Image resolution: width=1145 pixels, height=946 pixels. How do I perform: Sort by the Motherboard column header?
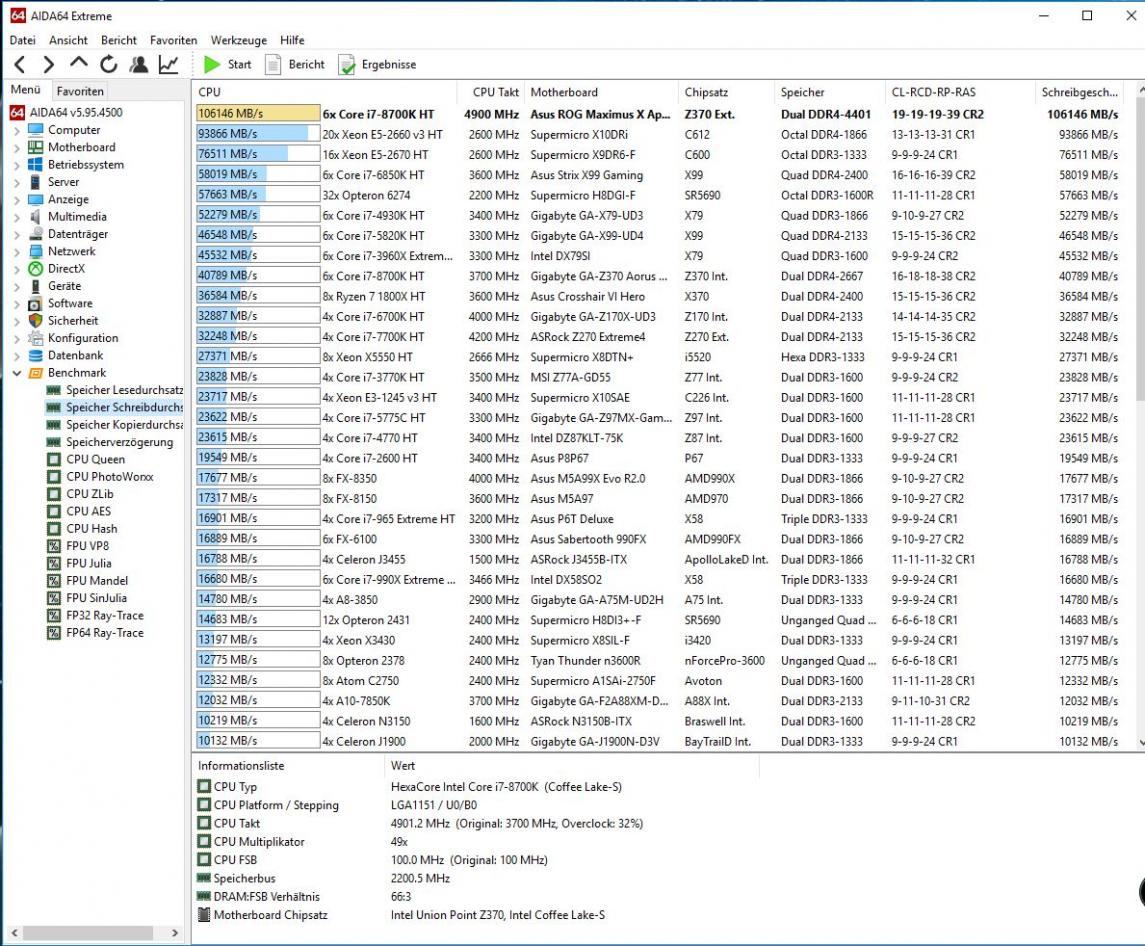click(601, 92)
